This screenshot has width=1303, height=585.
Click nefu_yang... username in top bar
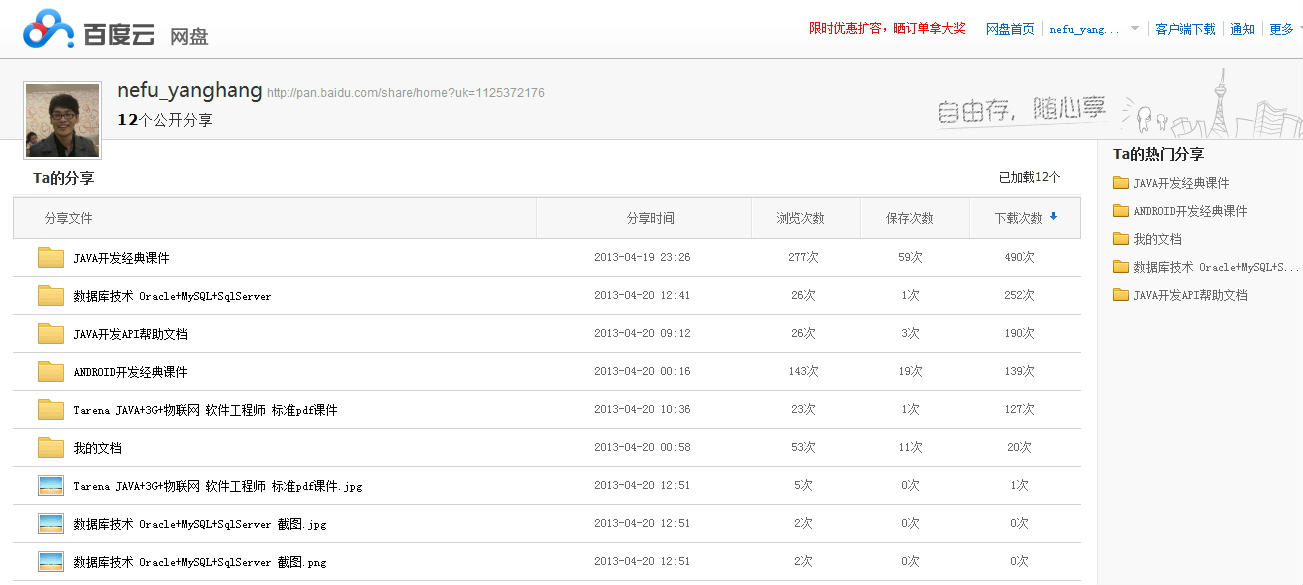1084,30
